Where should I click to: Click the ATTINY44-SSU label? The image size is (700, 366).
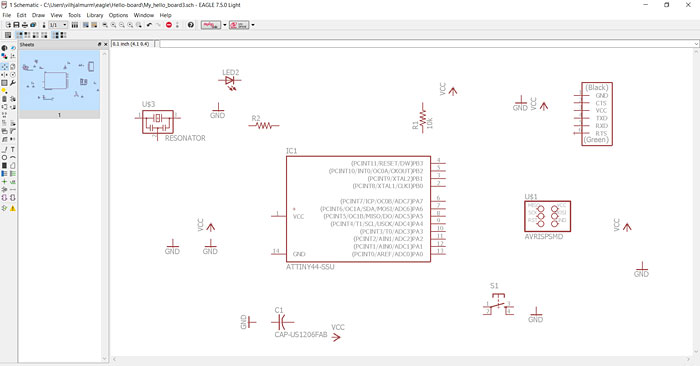(x=310, y=267)
